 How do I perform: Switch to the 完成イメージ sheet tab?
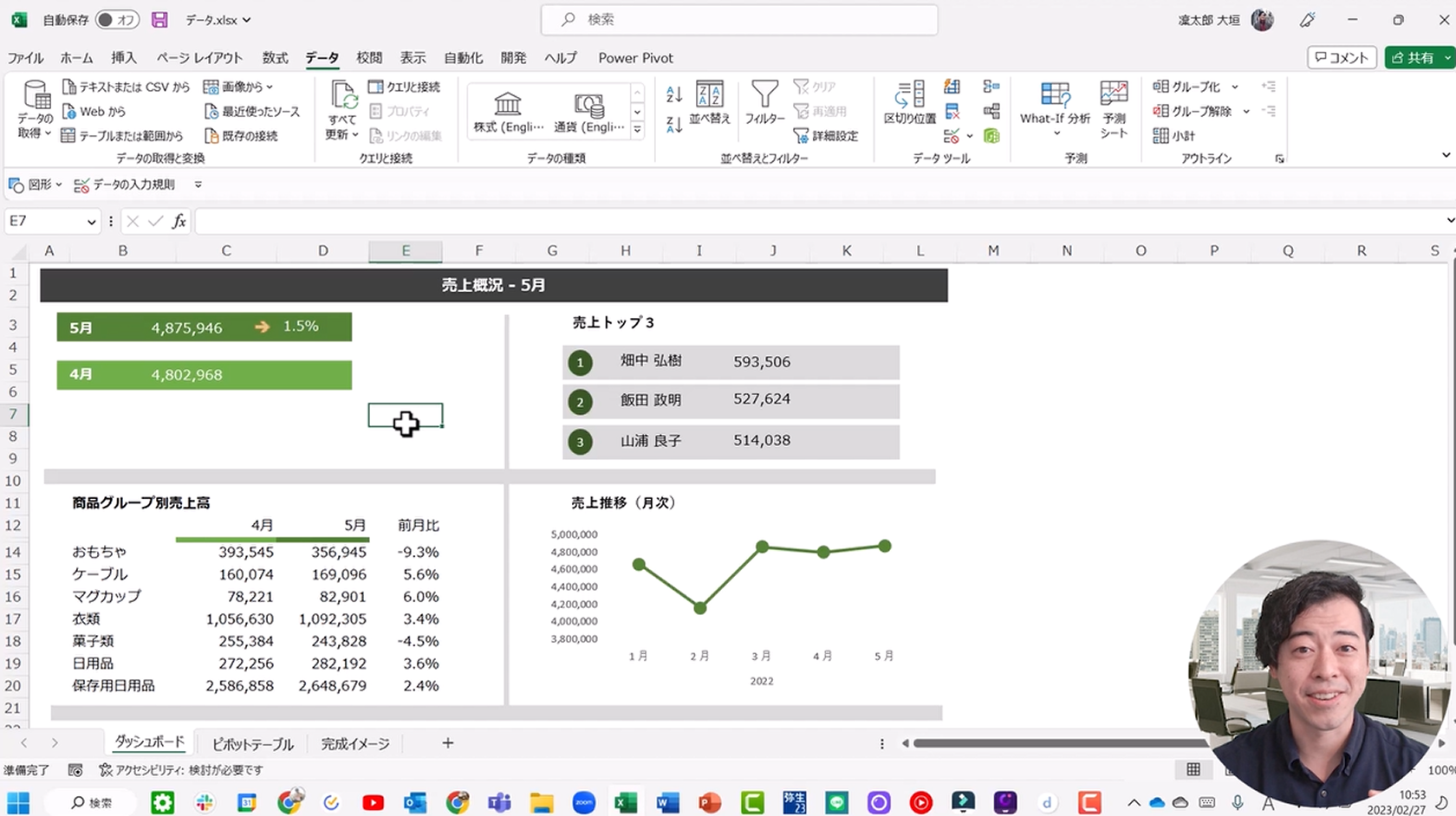pos(355,744)
